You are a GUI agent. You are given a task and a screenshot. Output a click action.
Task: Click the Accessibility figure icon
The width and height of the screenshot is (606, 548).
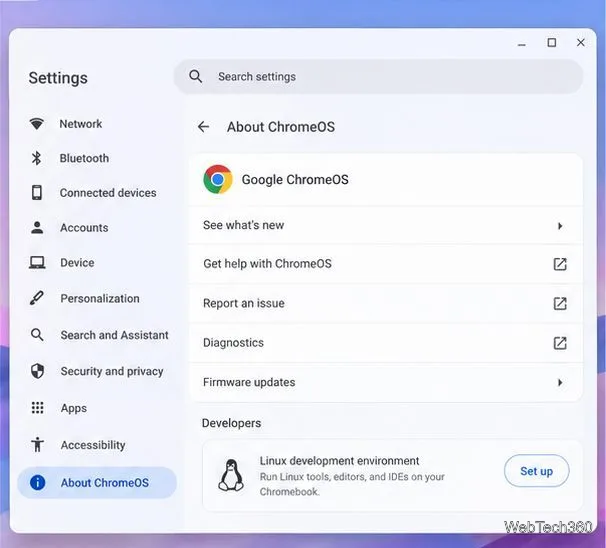click(x=37, y=444)
